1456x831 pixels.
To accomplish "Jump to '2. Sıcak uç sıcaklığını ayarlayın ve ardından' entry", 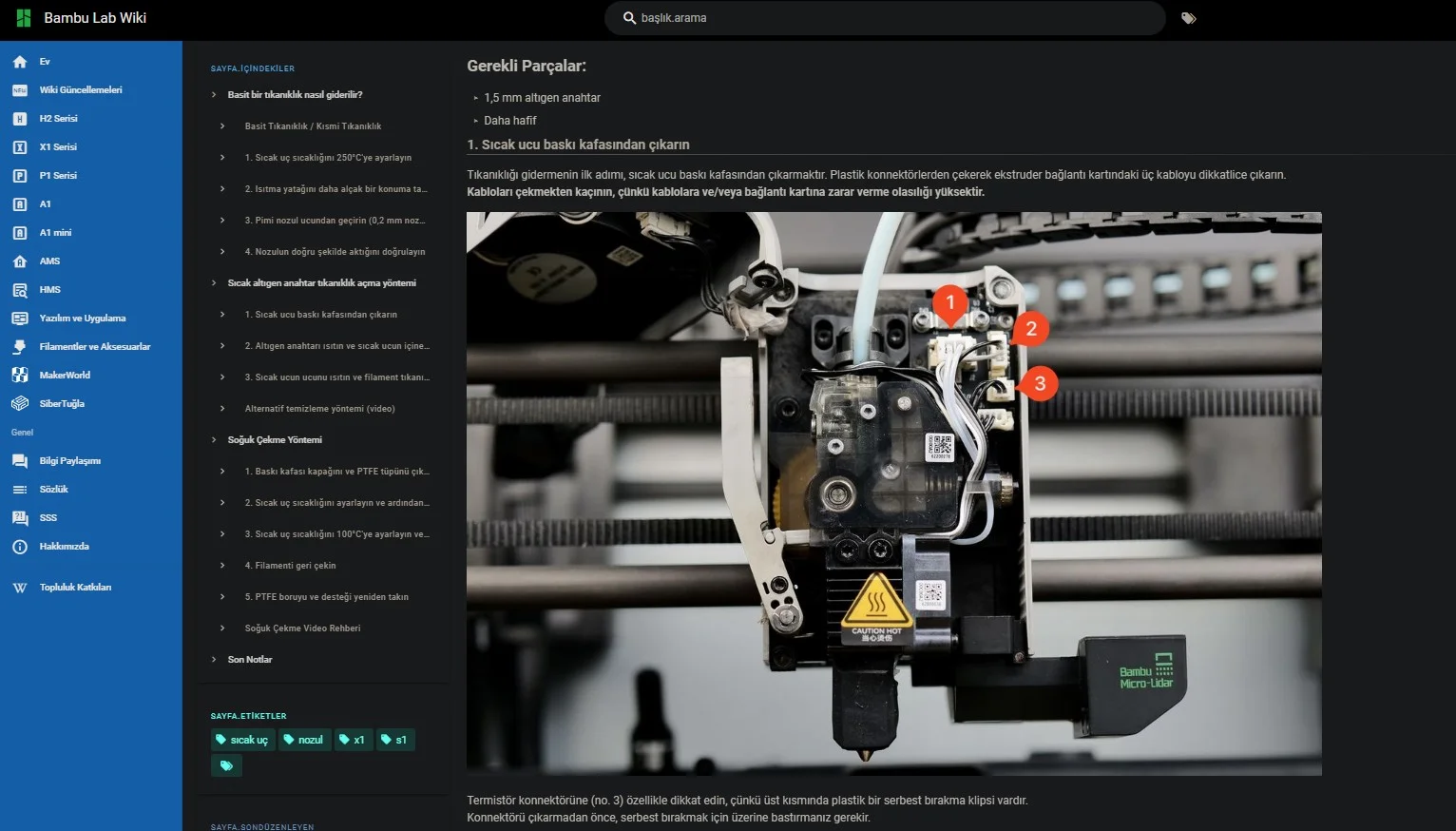I will pos(337,503).
